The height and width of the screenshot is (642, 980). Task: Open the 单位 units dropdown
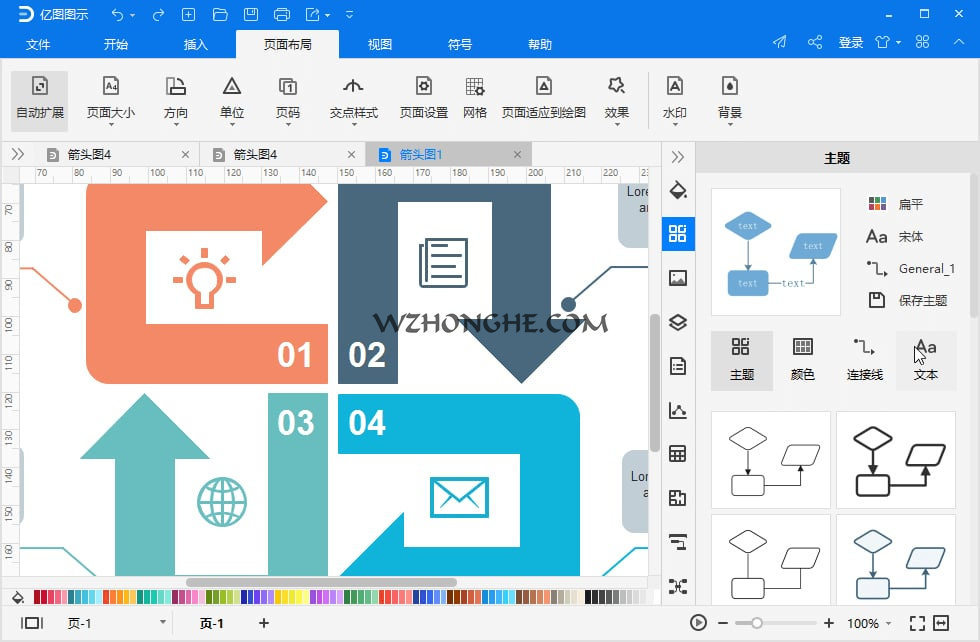coord(232,100)
